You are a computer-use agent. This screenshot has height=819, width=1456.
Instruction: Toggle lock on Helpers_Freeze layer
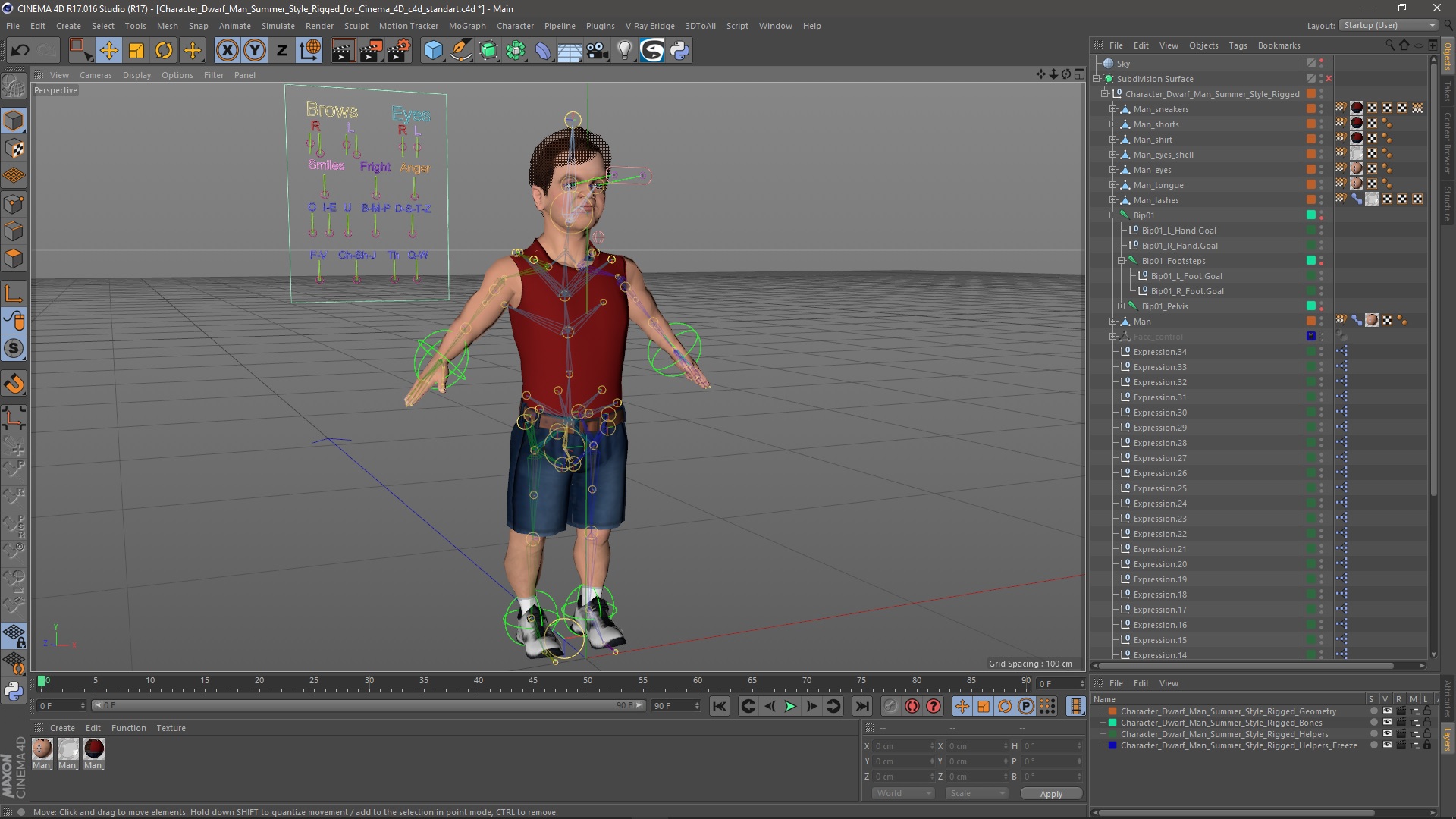click(x=1427, y=745)
